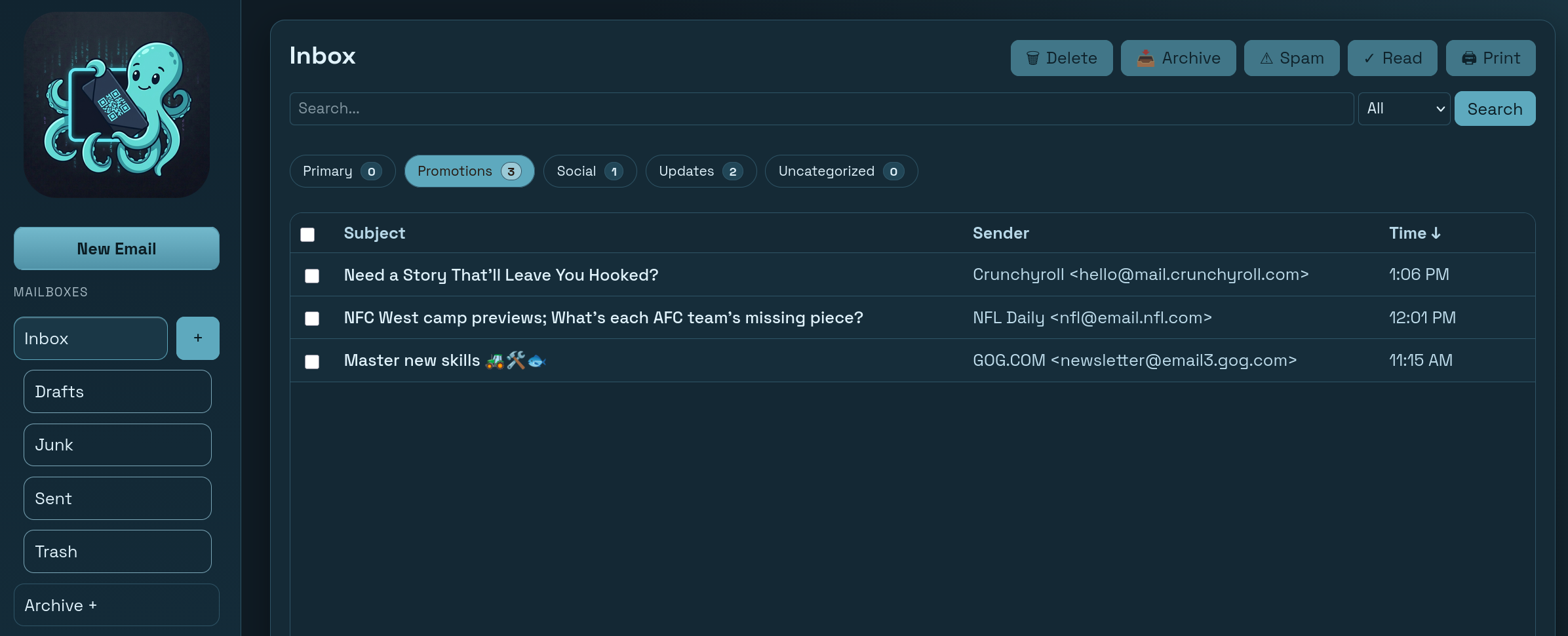Open the Junk mailbox

117,445
